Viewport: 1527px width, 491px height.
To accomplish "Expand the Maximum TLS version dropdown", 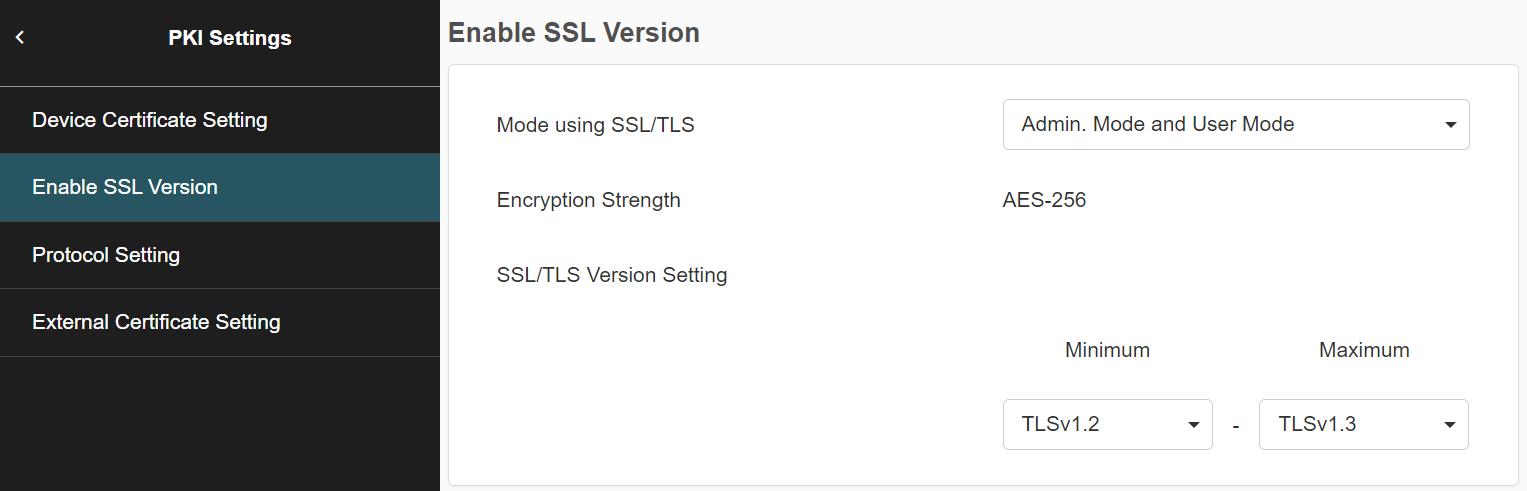I will tap(1362, 425).
